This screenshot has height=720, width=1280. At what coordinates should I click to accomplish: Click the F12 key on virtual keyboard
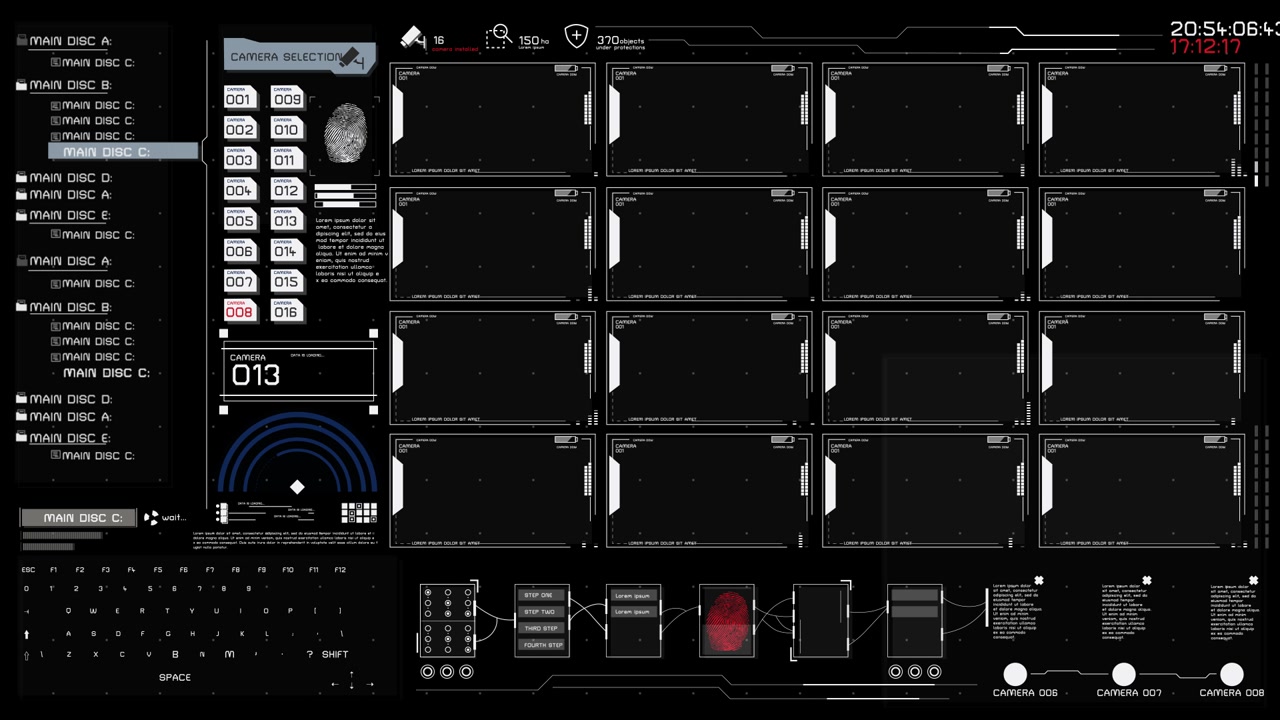(x=340, y=570)
